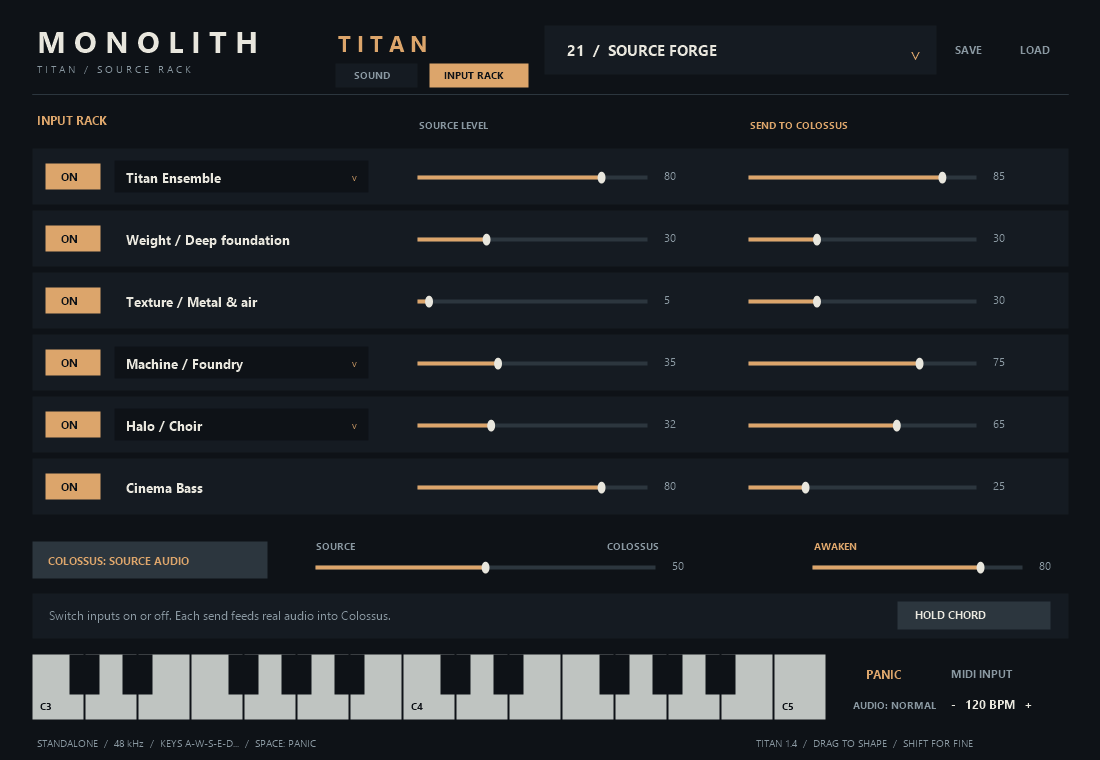Viewport: 1100px width, 760px height.
Task: Open the 21 / SOURCE FORGE preset dropdown
Action: click(740, 51)
